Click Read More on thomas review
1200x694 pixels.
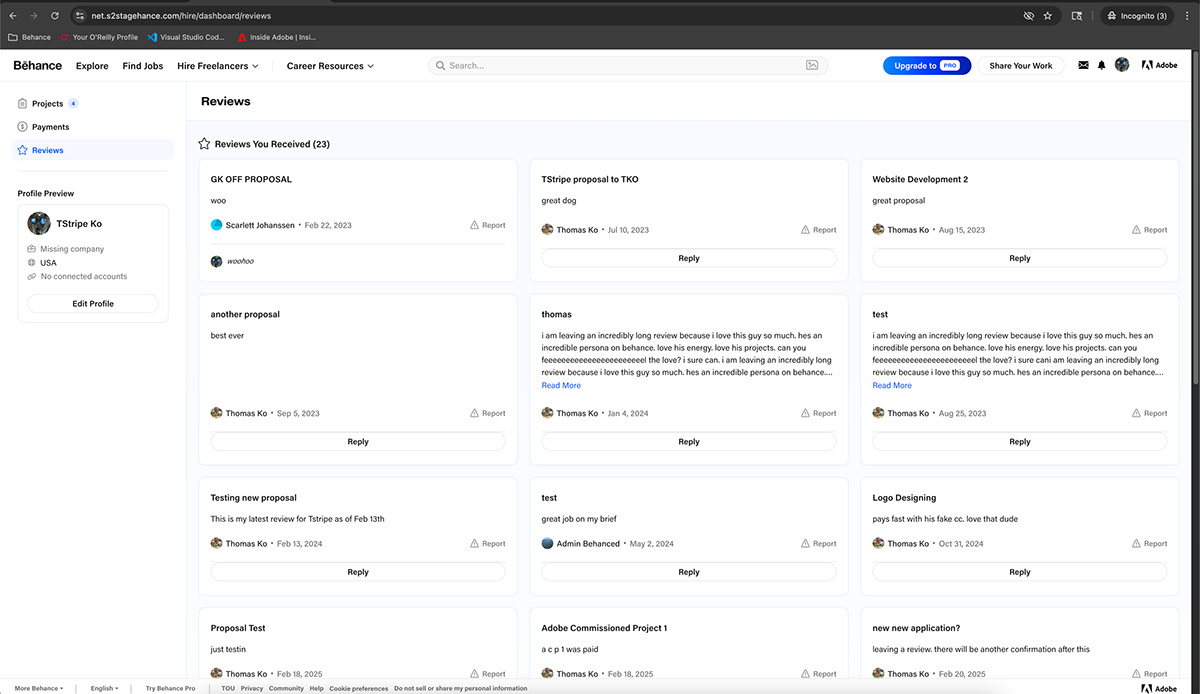coord(561,386)
